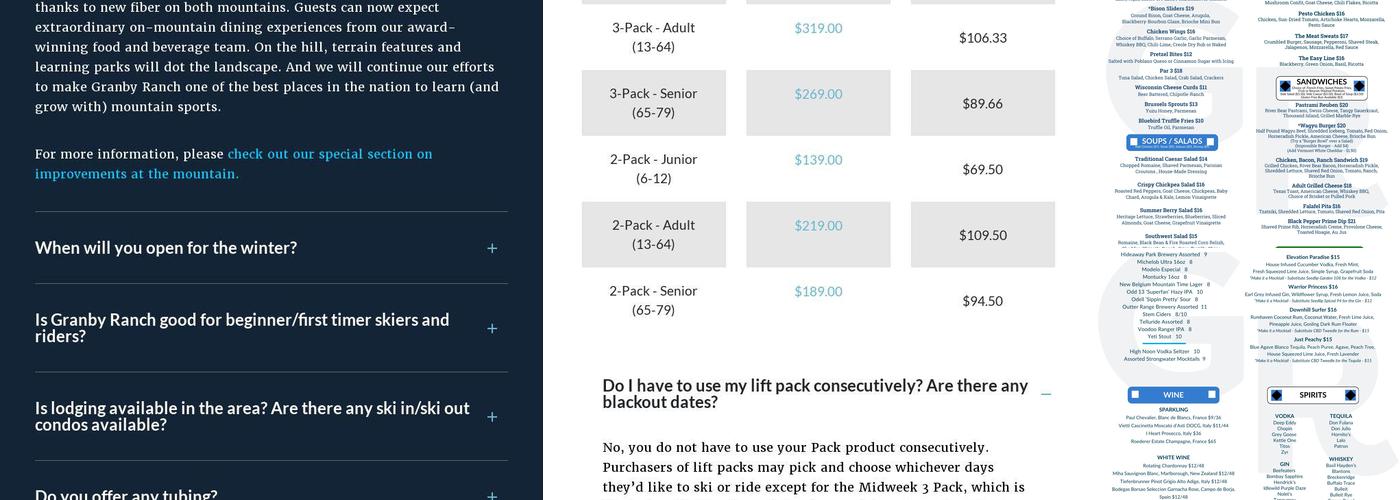Click minus icon beside lift pack question

(1046, 394)
